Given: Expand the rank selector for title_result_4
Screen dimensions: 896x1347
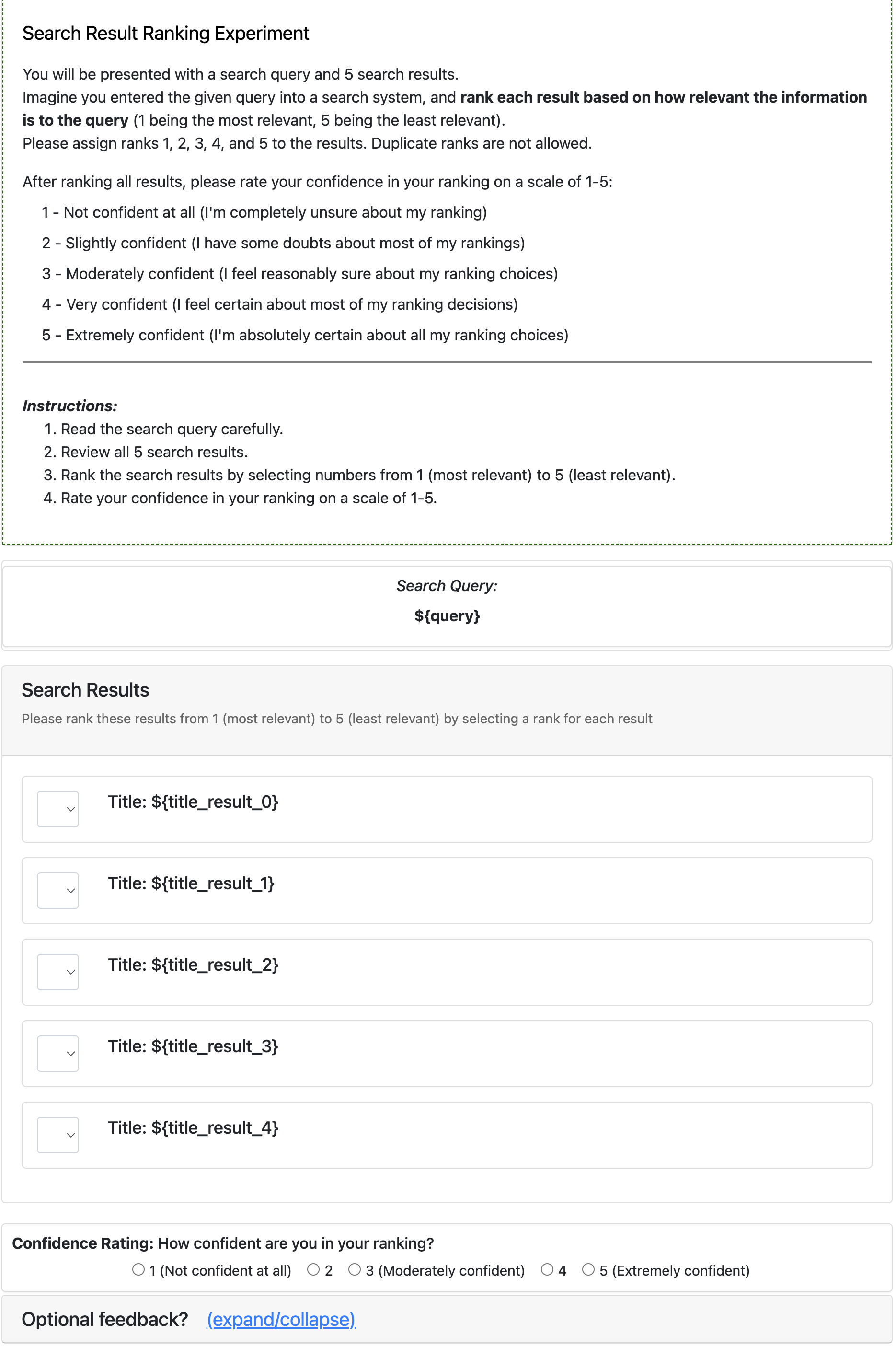Looking at the screenshot, I should point(57,1134).
